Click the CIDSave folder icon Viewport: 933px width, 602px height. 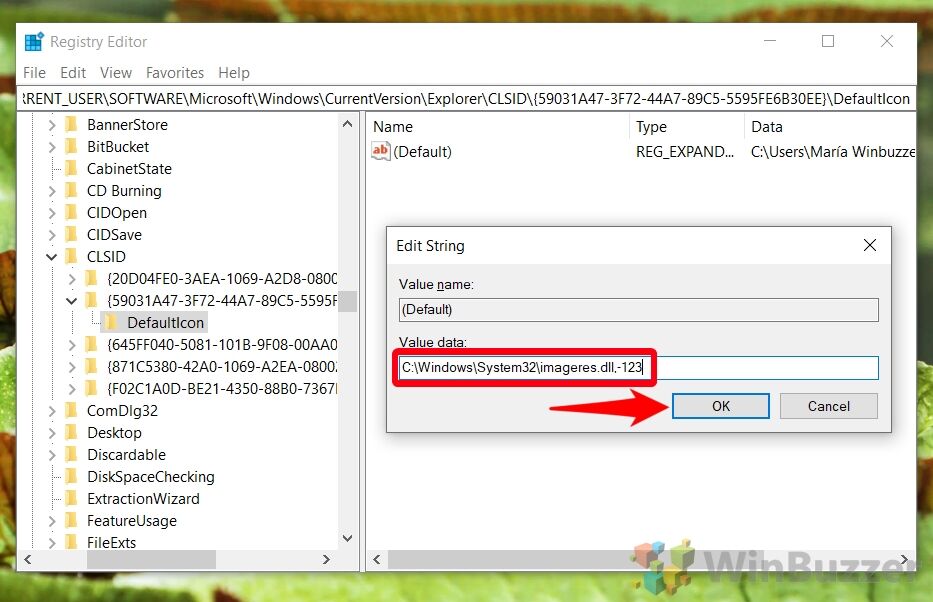(71, 234)
